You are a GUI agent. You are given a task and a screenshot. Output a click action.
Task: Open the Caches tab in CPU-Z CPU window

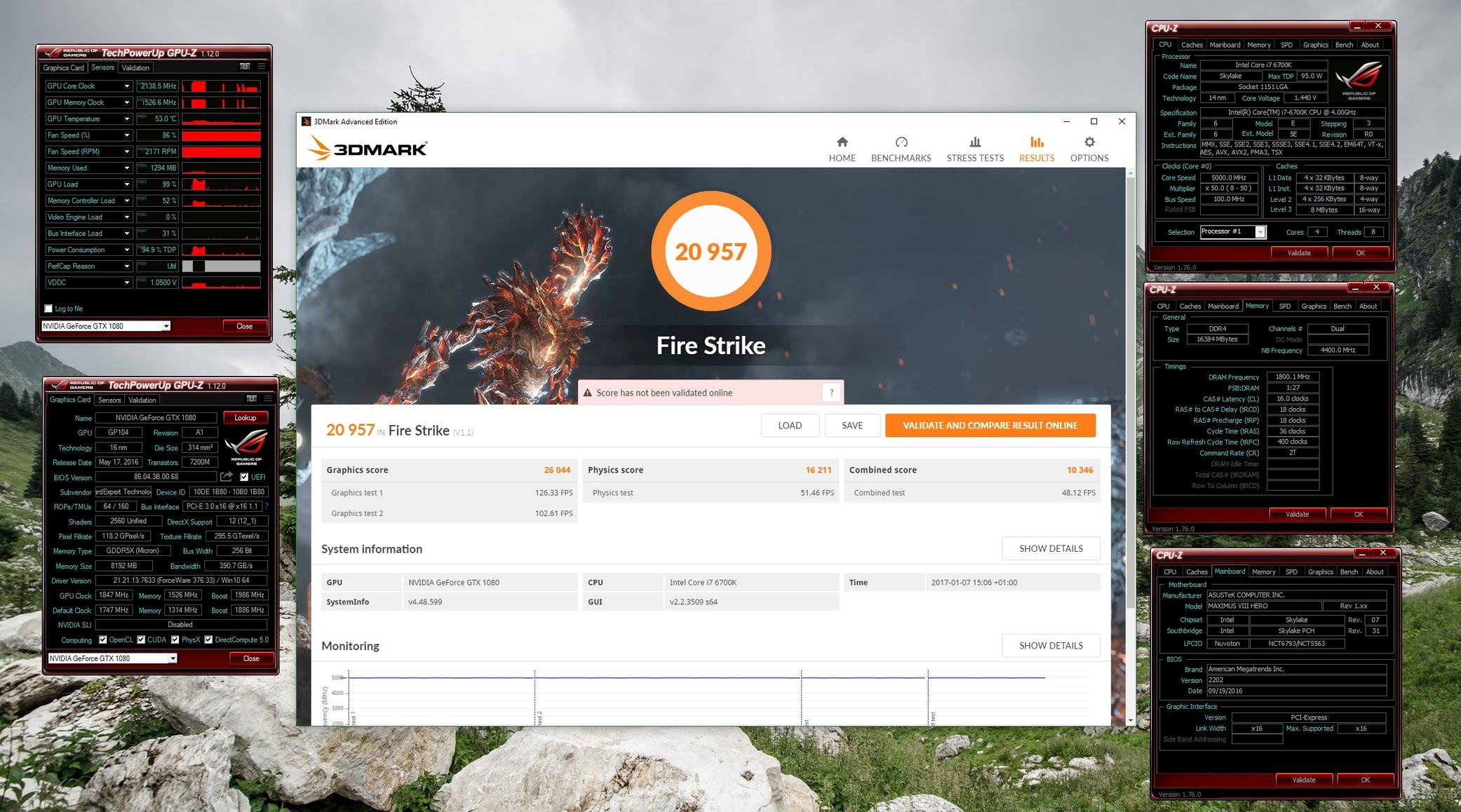[x=1192, y=45]
